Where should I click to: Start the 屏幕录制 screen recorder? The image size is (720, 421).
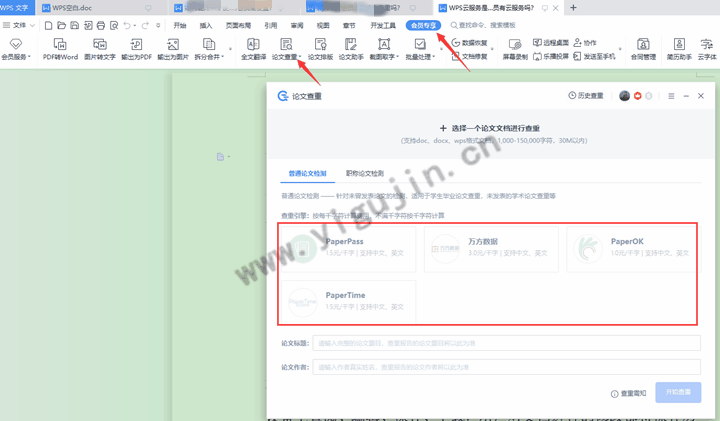[x=515, y=49]
